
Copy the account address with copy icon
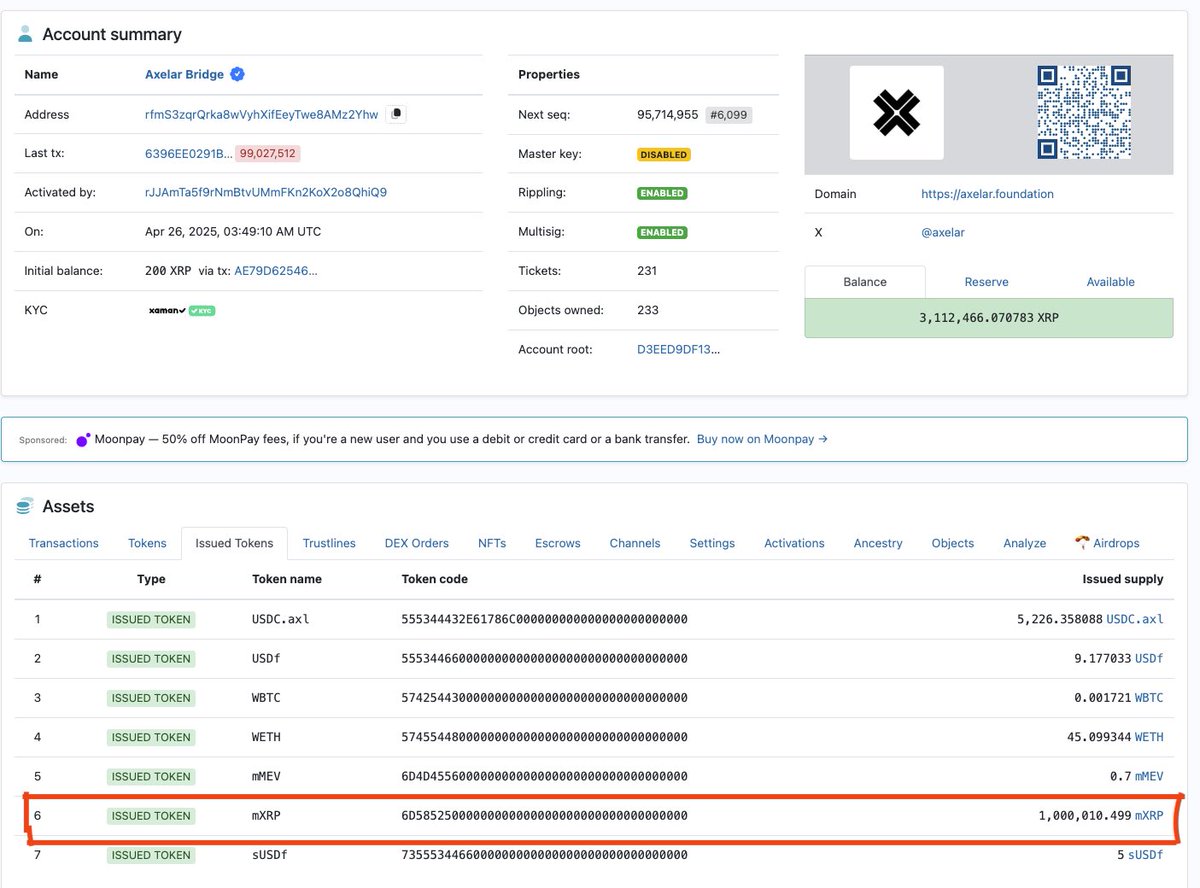[396, 114]
